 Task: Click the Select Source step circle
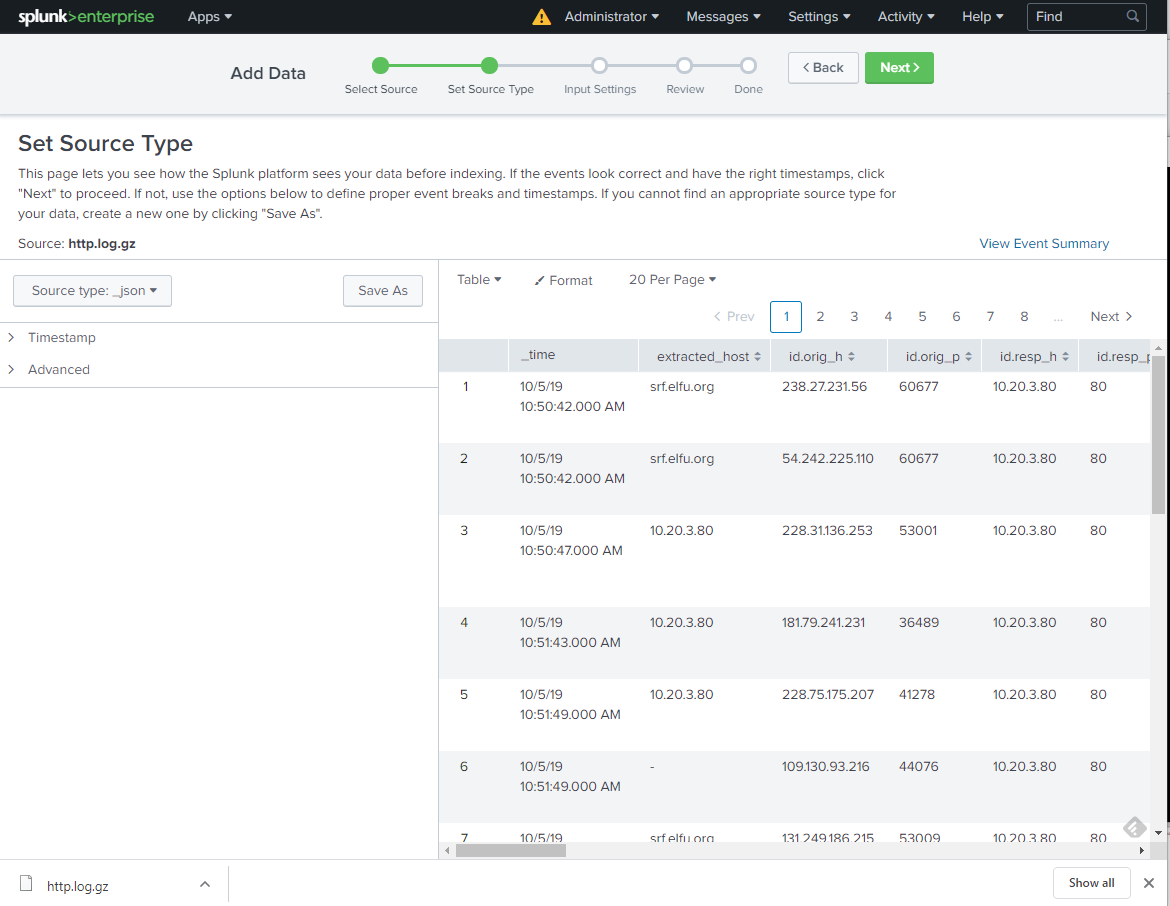(x=380, y=66)
